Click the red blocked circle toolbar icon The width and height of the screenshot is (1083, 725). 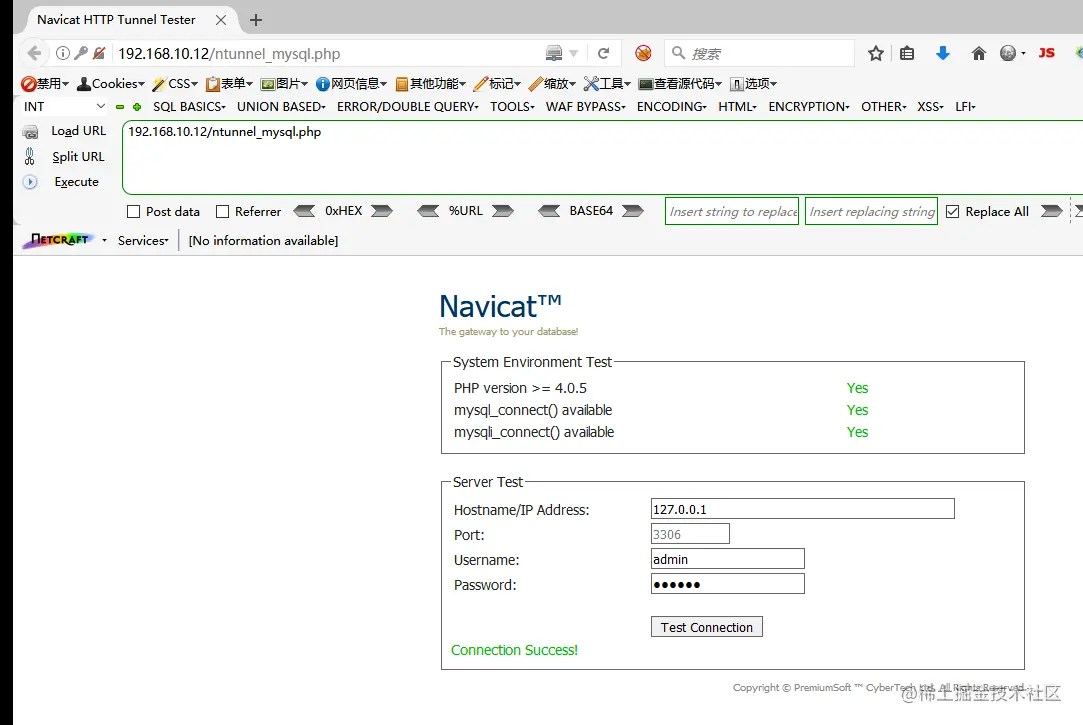[643, 53]
